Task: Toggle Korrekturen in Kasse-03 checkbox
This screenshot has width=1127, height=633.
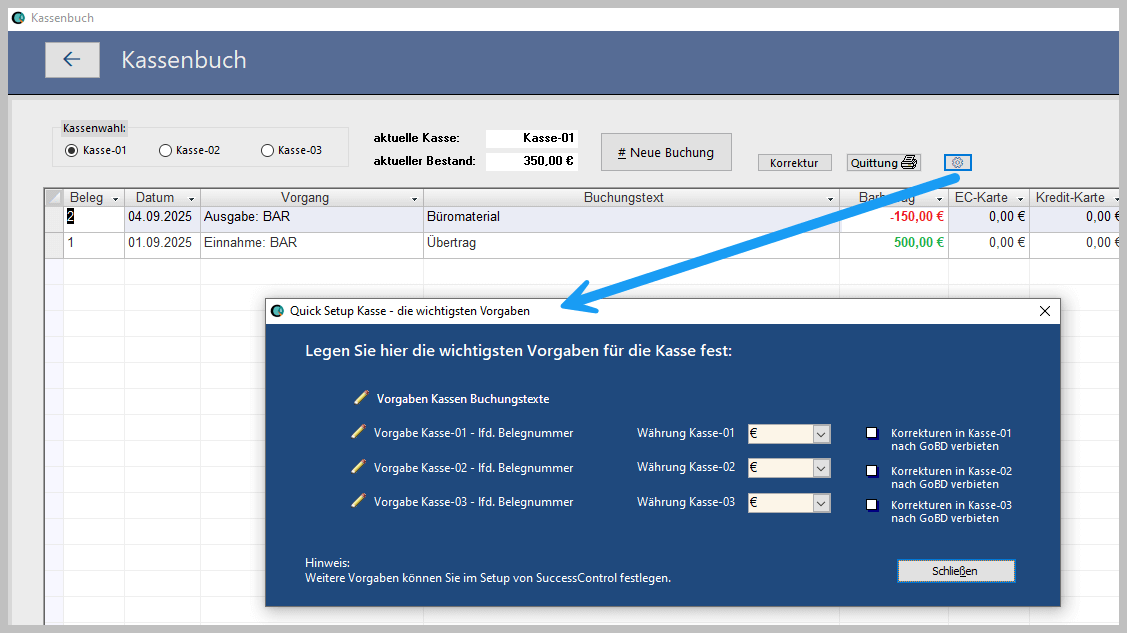Action: [872, 505]
